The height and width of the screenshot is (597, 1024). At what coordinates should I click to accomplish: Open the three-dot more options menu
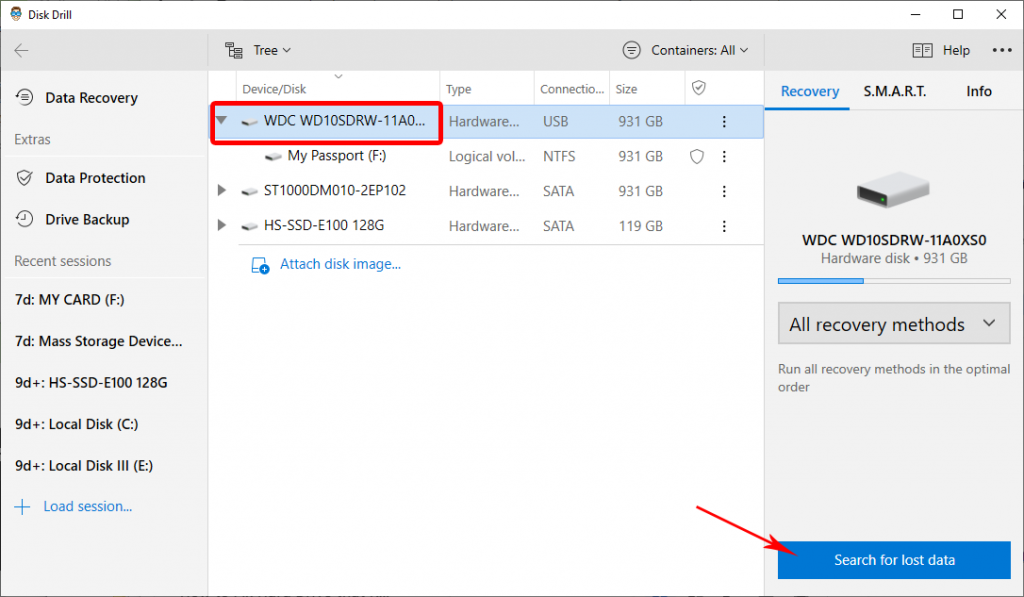coord(1001,51)
